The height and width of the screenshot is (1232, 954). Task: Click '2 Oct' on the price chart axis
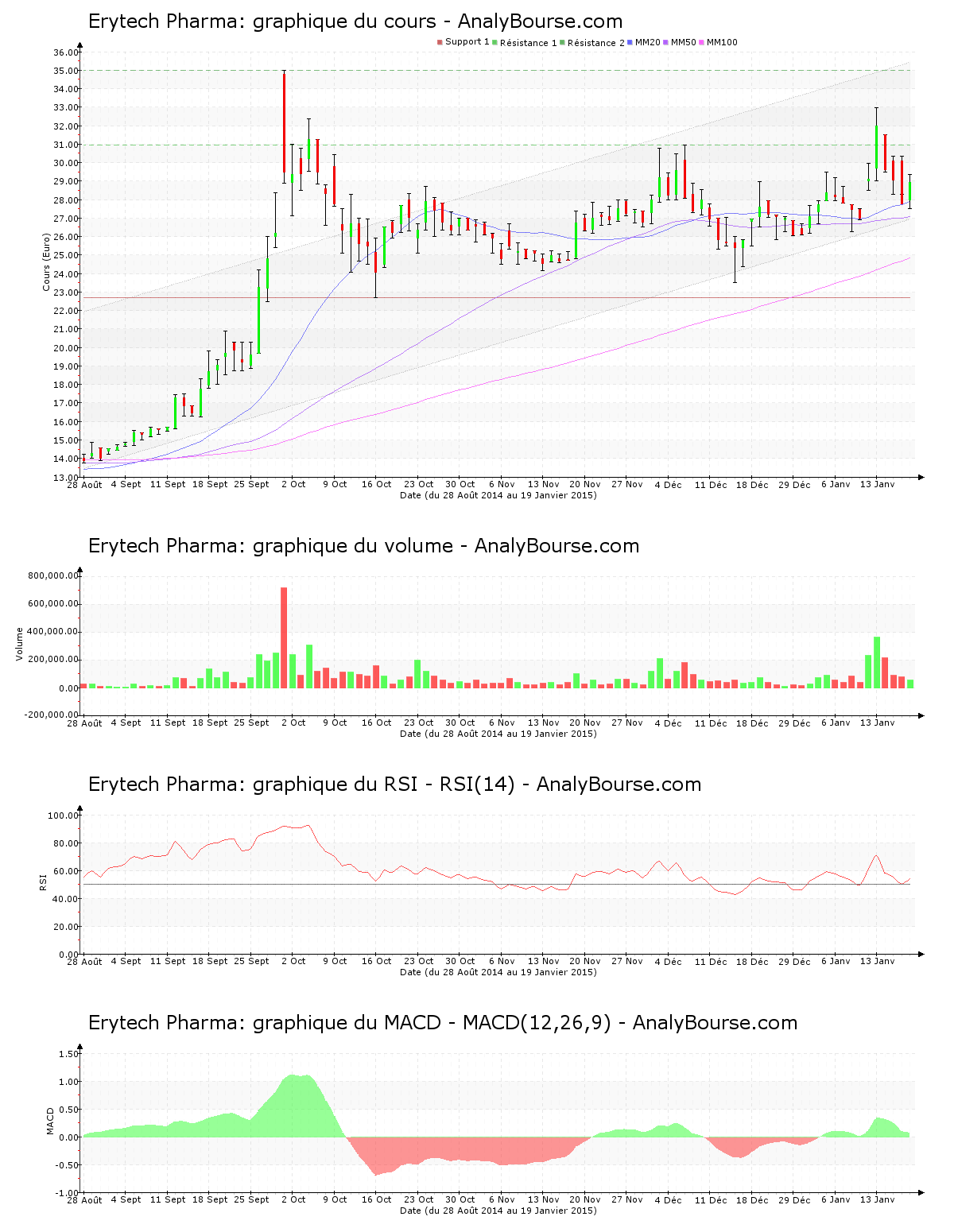coord(293,484)
